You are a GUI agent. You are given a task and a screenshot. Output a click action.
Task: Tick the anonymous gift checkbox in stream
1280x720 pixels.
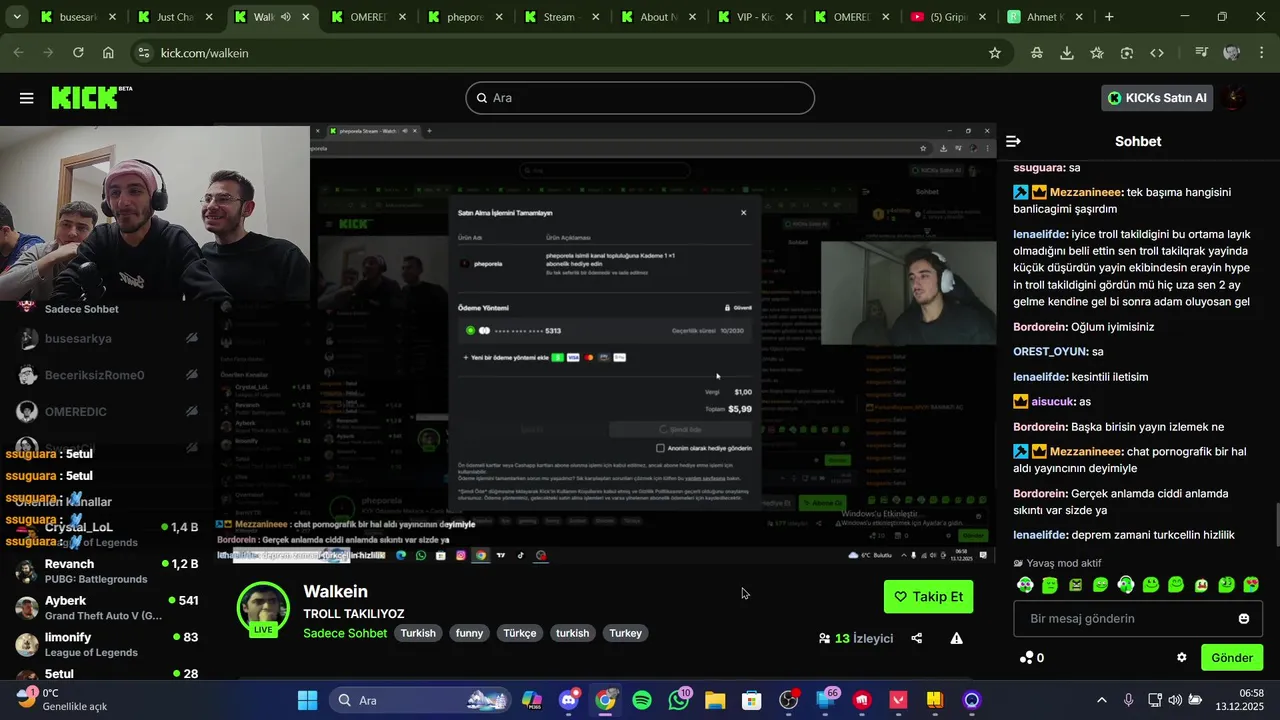point(660,448)
